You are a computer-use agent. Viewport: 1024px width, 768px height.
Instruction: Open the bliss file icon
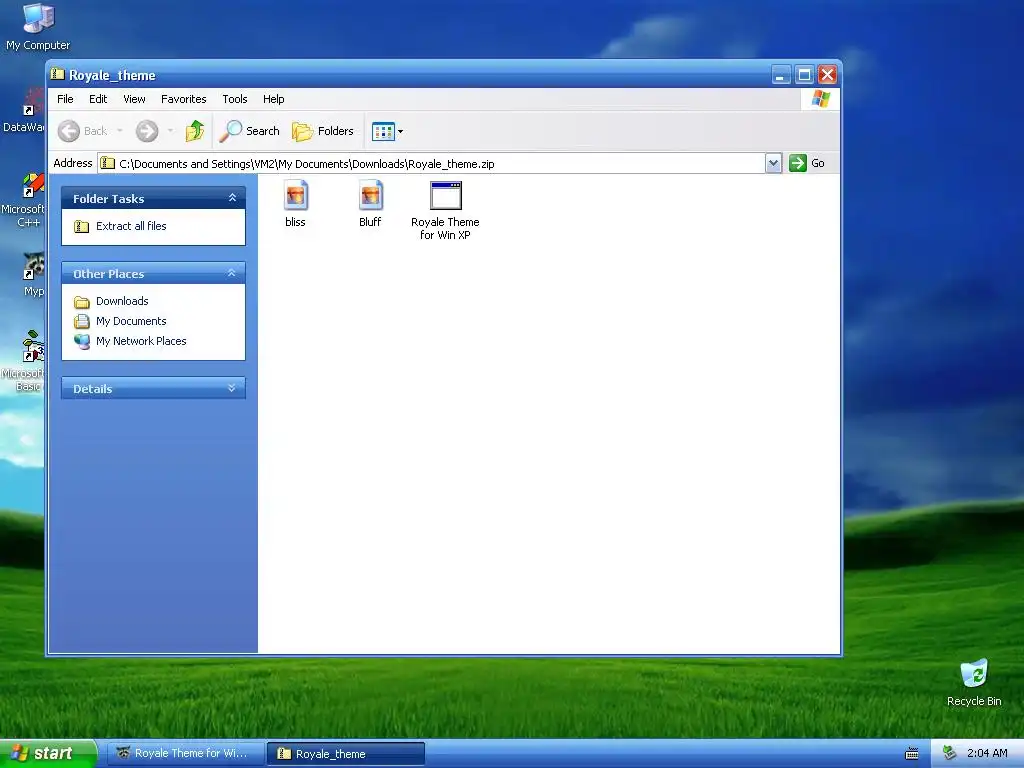tap(295, 196)
